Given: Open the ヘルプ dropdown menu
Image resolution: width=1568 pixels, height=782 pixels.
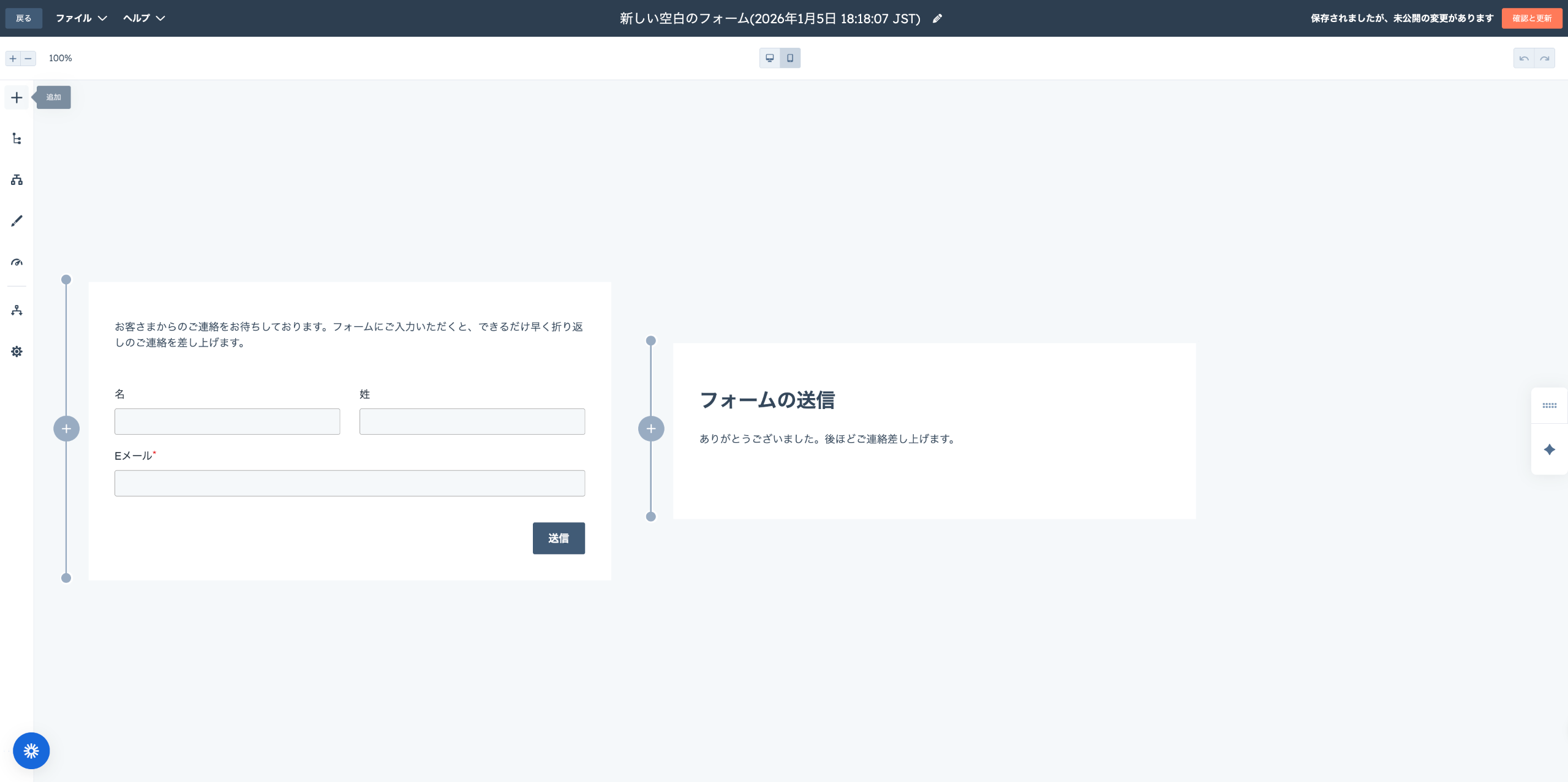Looking at the screenshot, I should click(x=143, y=18).
